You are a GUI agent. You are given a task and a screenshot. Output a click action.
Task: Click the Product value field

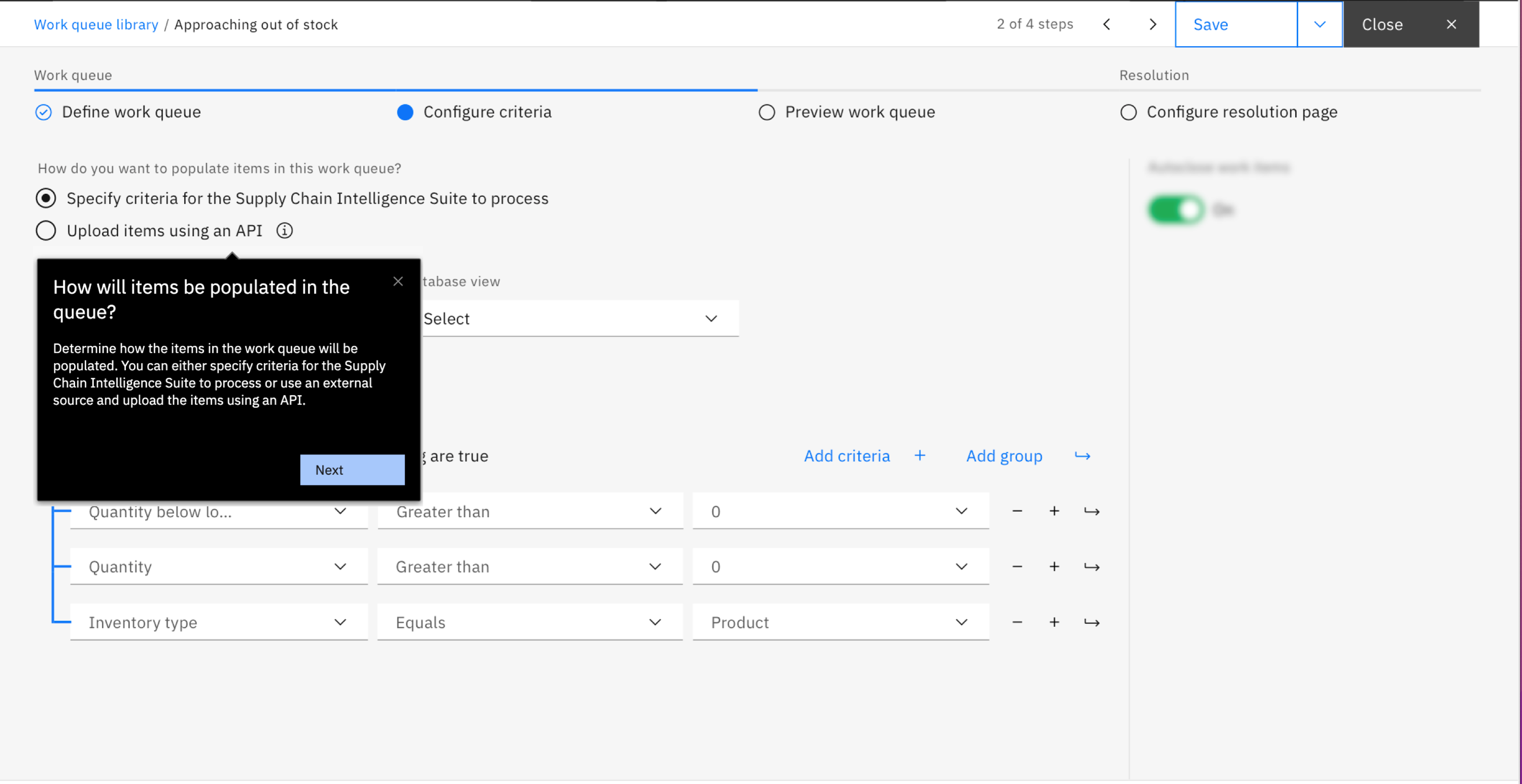coord(840,622)
